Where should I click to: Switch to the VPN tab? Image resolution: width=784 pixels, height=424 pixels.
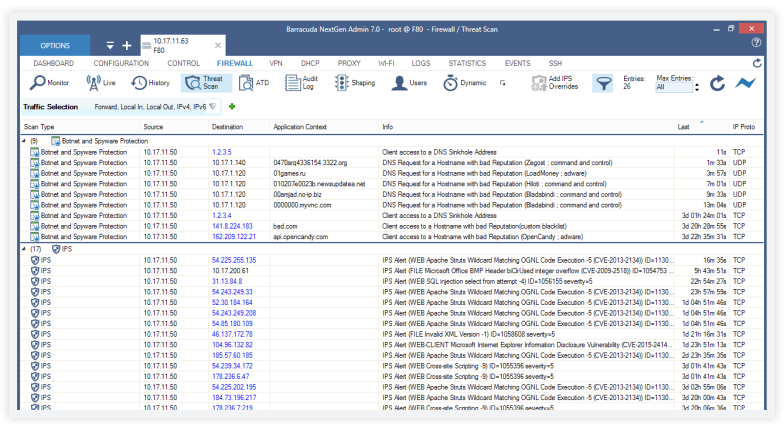point(276,64)
